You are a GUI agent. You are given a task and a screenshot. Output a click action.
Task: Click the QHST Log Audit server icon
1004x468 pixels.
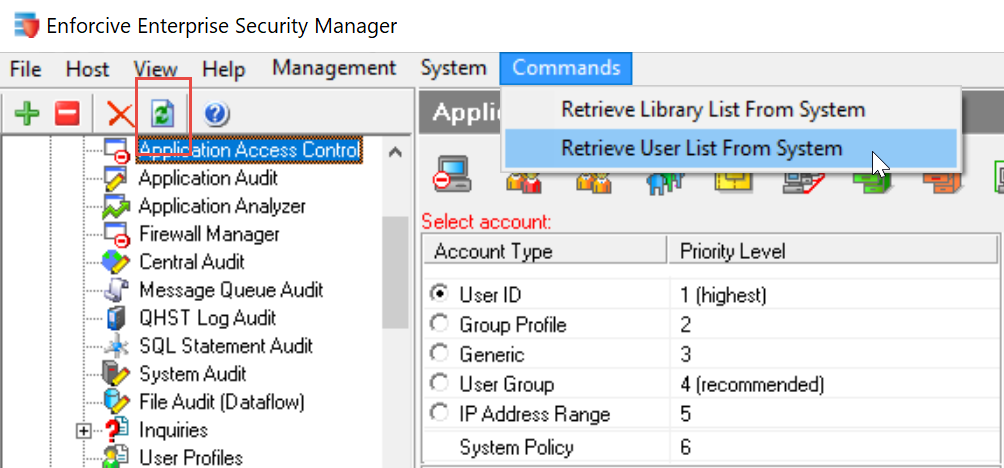click(x=117, y=318)
